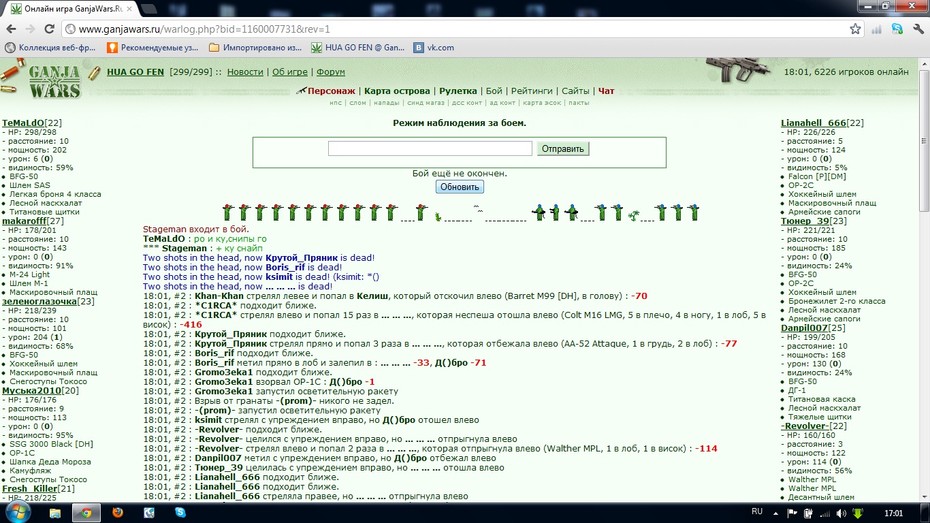Open Lianahell_666 profile in right list
930x523 pixels.
[814, 123]
